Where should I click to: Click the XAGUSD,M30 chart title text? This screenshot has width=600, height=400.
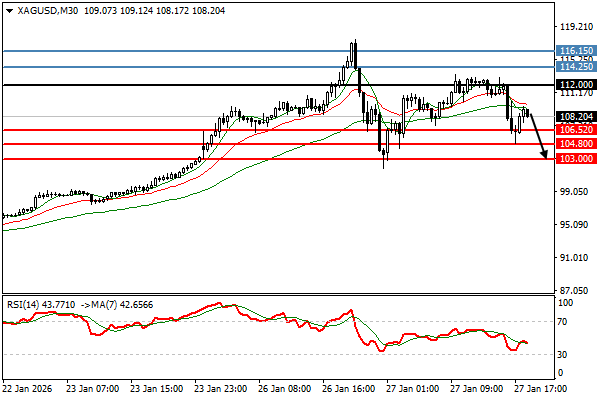click(x=42, y=11)
